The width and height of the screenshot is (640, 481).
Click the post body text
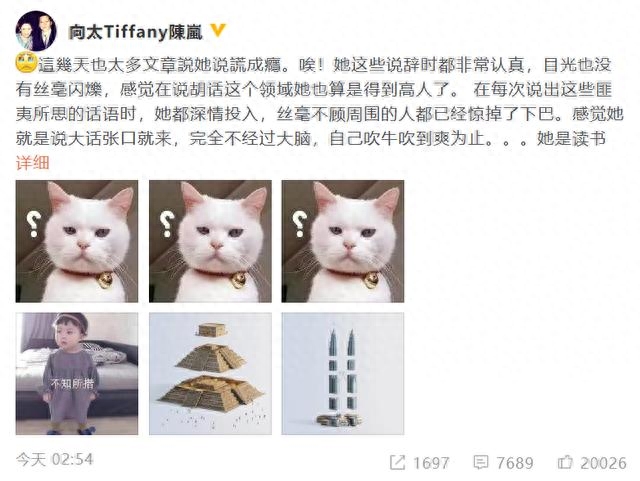[x=320, y=102]
